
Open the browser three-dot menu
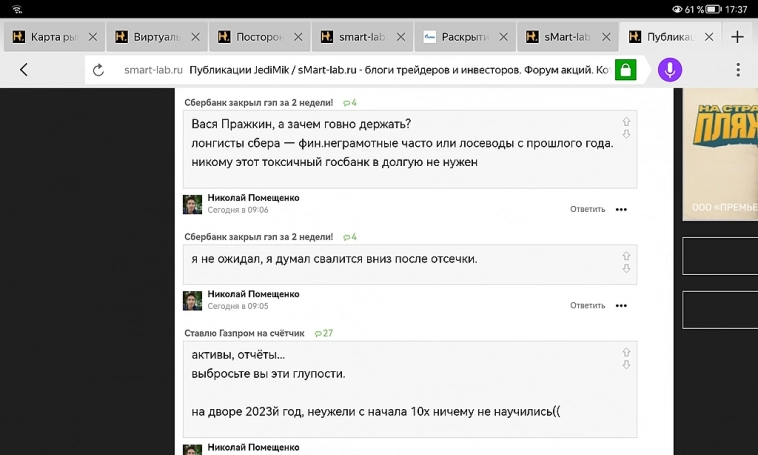[x=738, y=70]
